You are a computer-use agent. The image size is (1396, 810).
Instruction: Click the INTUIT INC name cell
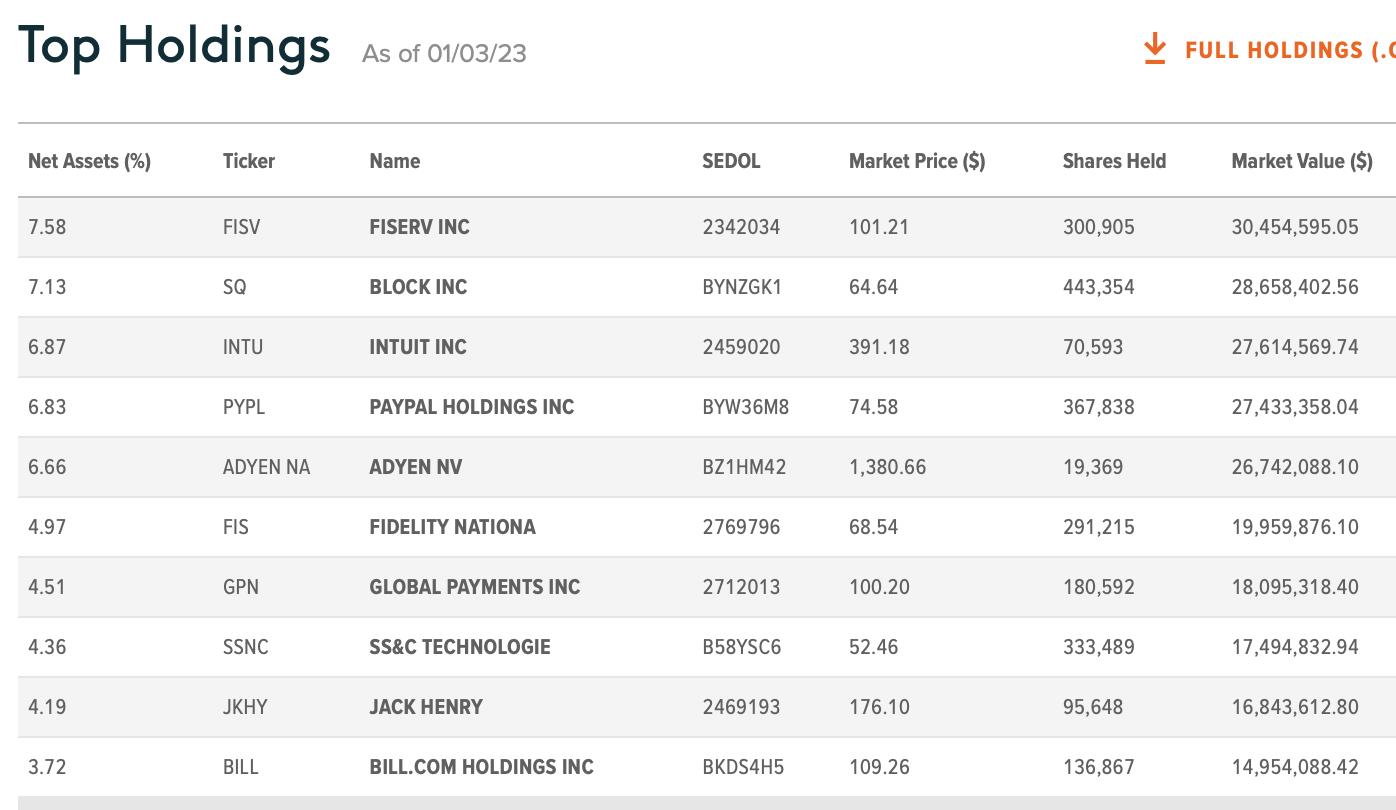[418, 347]
